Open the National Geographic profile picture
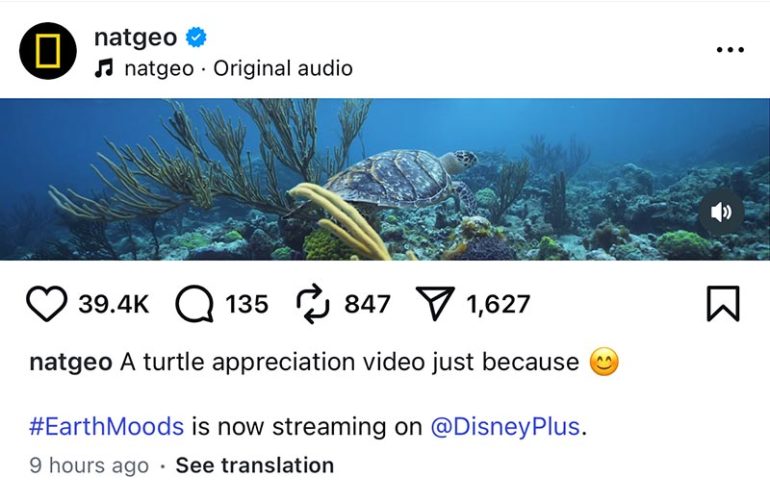The width and height of the screenshot is (770, 502). (48, 50)
